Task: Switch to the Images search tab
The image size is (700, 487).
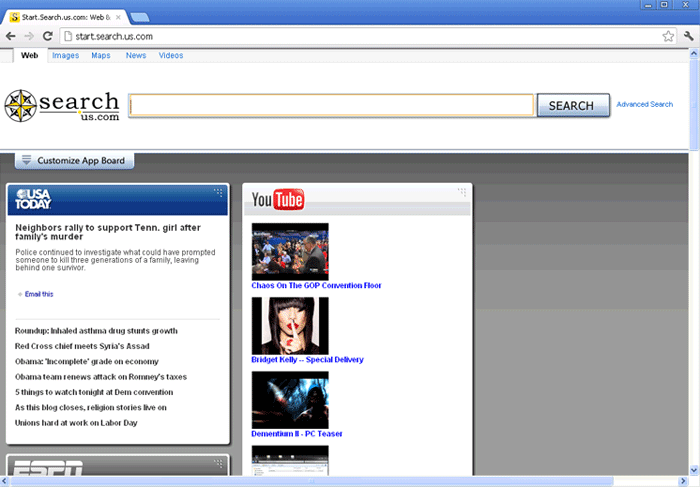Action: tap(65, 56)
